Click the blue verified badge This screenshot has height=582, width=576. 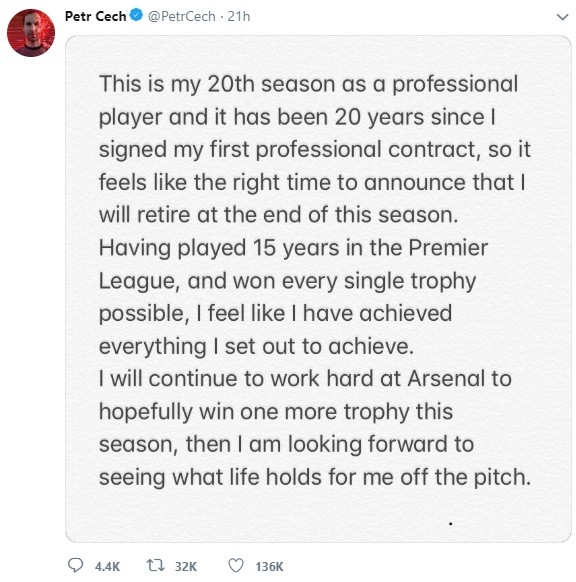tap(136, 16)
